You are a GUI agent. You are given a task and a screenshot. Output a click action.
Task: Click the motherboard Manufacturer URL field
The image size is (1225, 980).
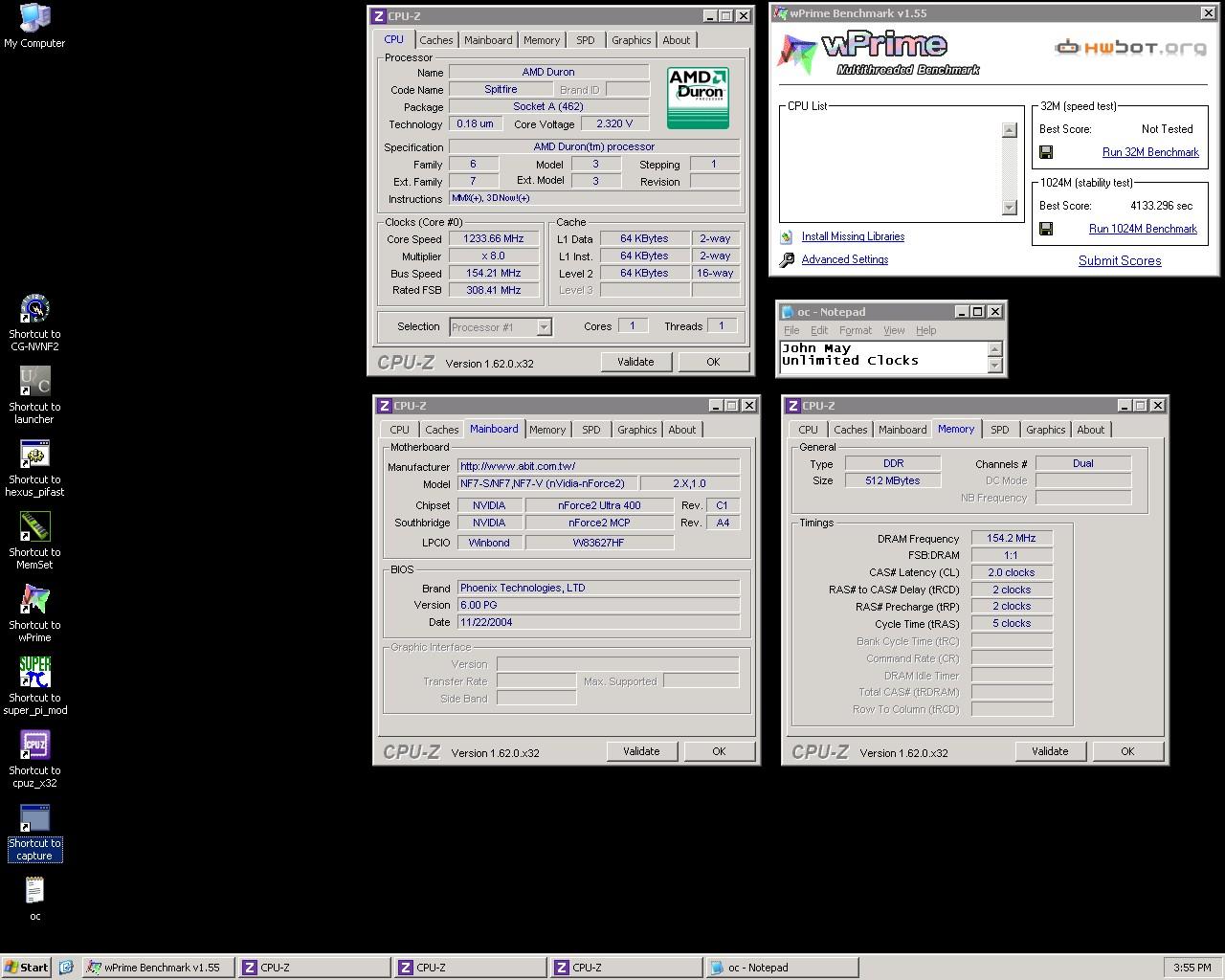click(598, 467)
